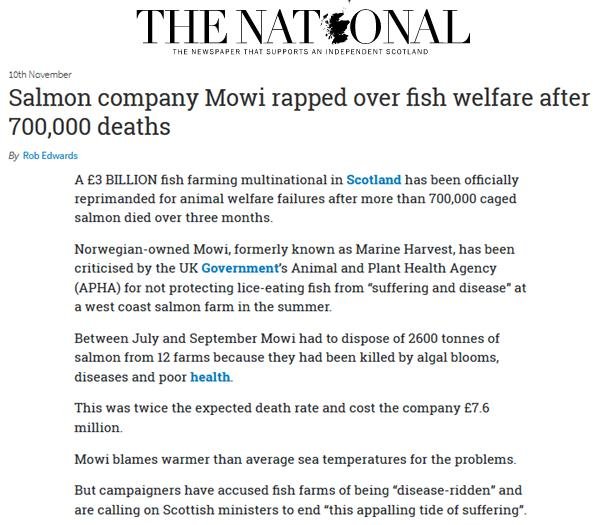Follow the health hyperlink in the article

210,377
